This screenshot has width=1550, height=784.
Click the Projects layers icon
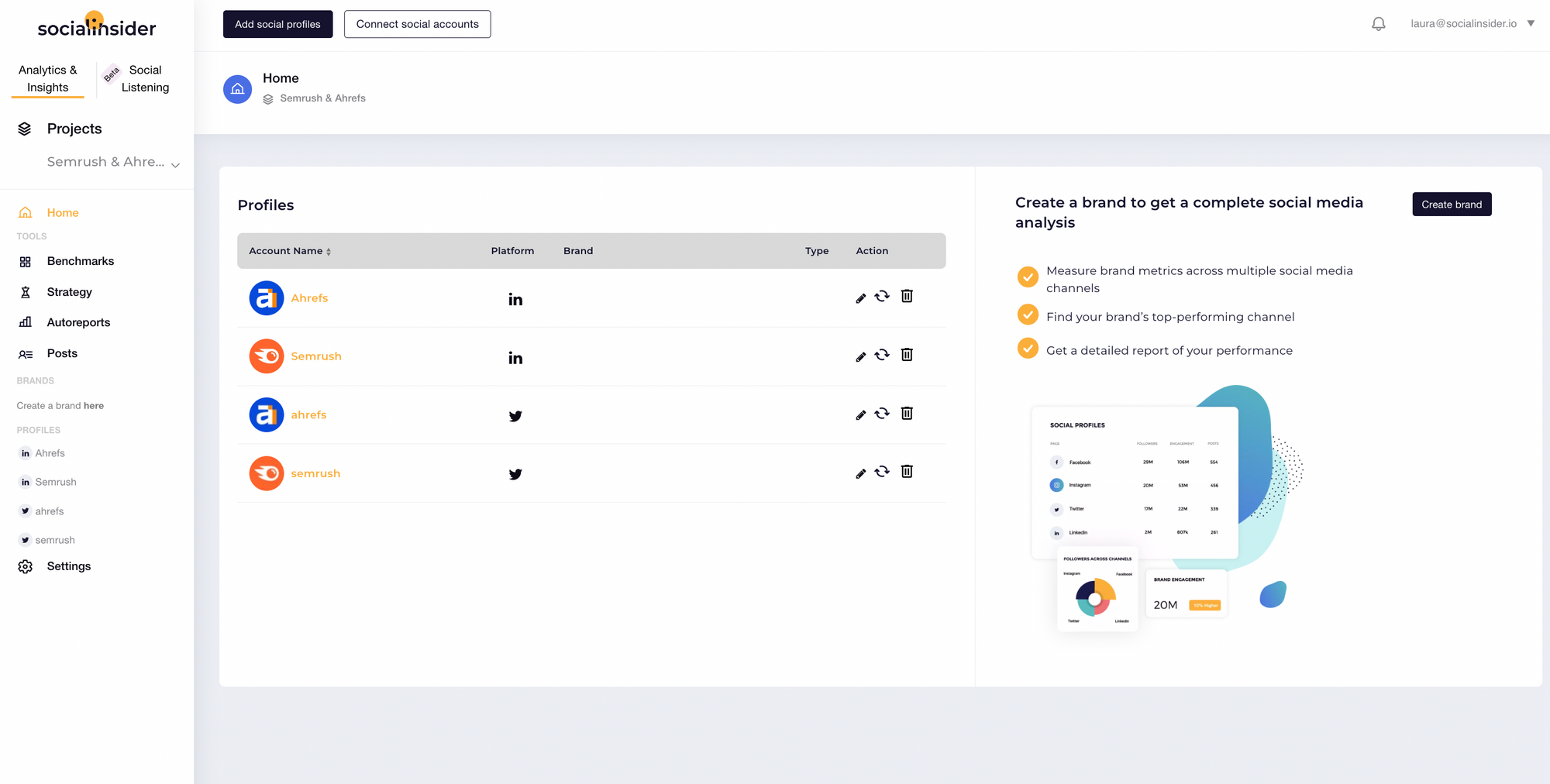coord(25,129)
